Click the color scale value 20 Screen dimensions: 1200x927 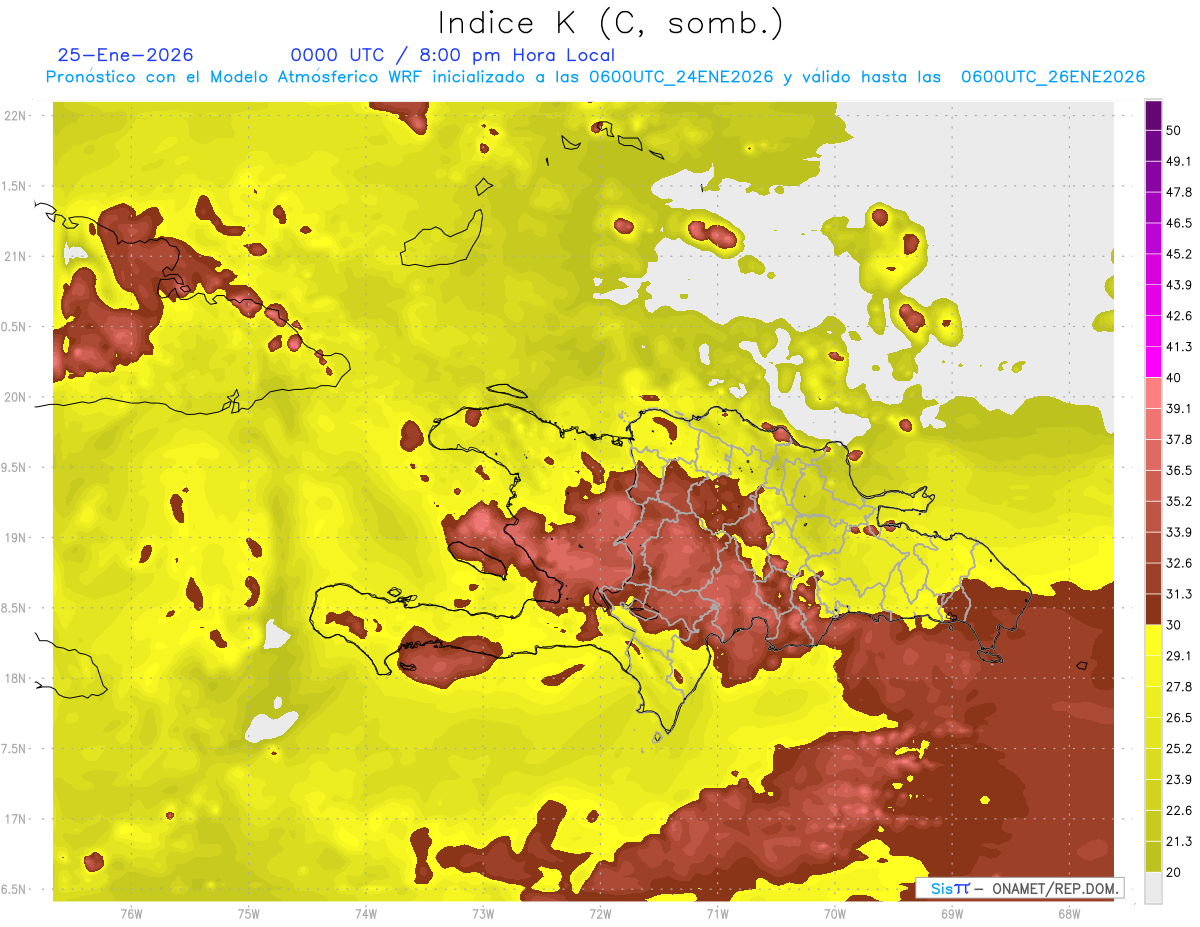pos(1174,872)
